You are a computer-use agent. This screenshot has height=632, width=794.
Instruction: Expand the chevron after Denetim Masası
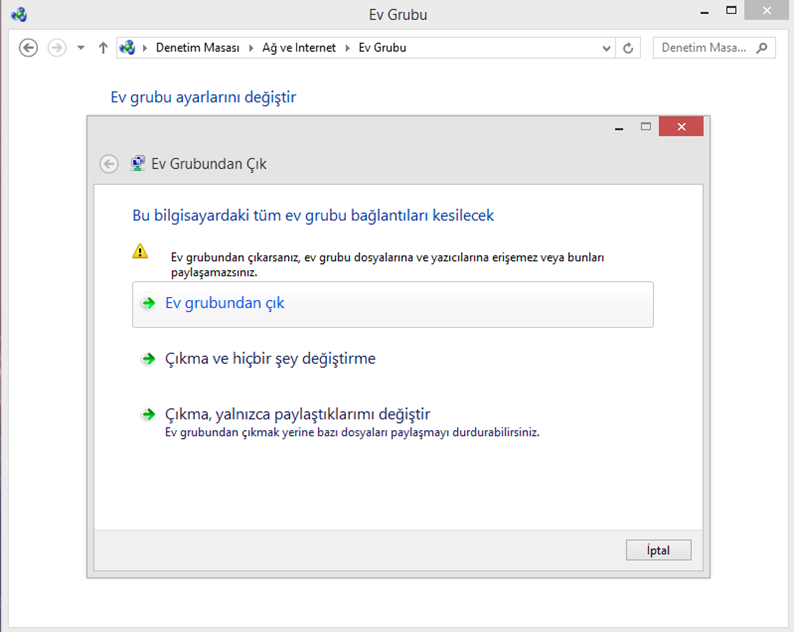(x=251, y=48)
